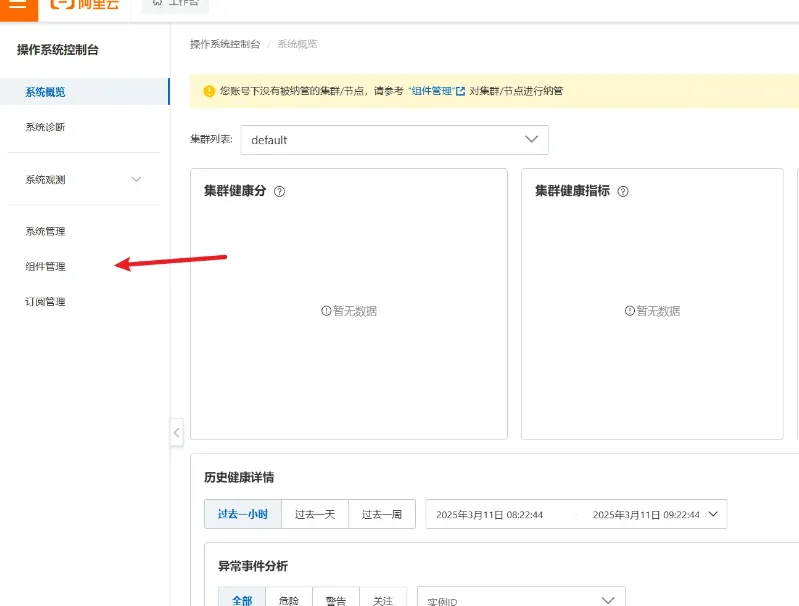Filter events by 关注

(x=383, y=599)
